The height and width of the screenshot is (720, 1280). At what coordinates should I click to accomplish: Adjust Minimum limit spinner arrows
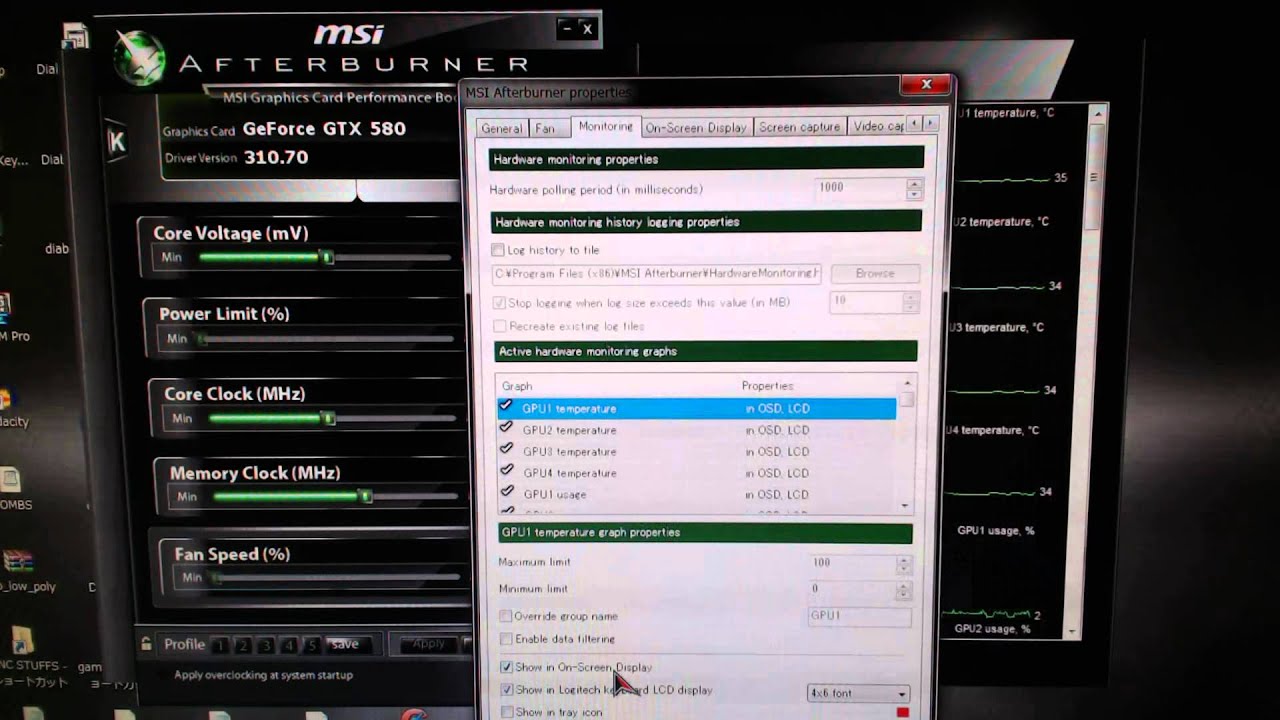point(904,589)
